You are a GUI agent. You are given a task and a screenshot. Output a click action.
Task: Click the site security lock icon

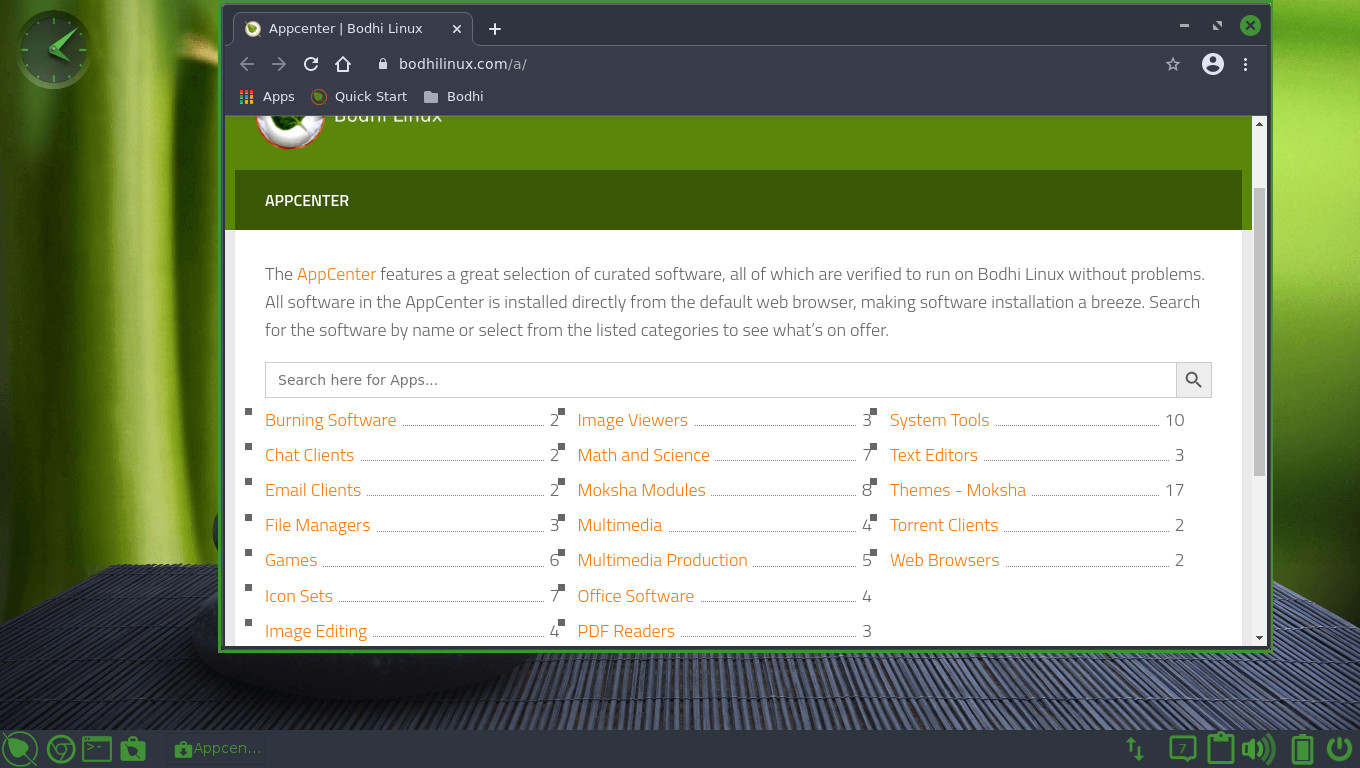coord(381,64)
